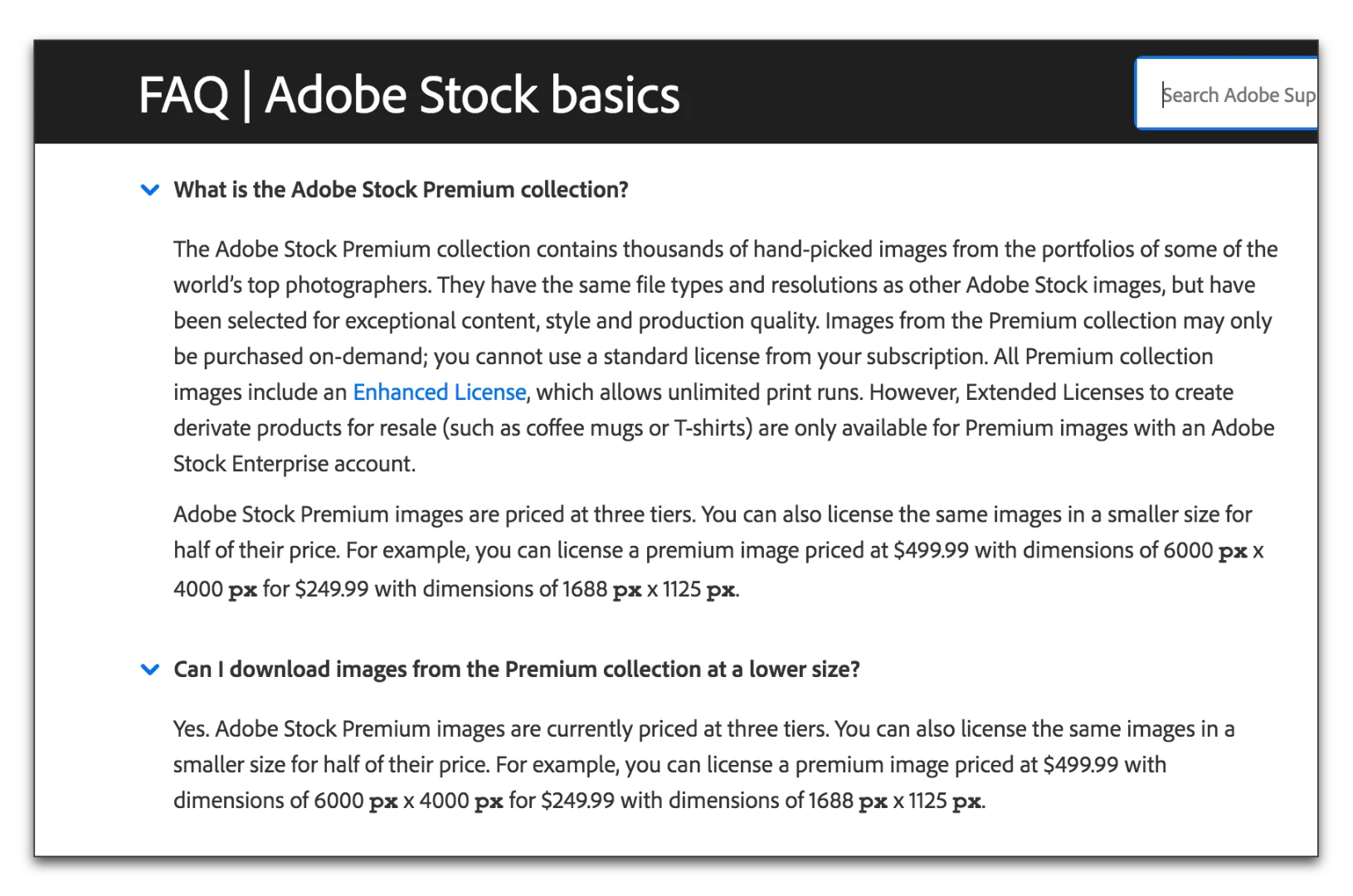Image resolution: width=1353 pixels, height=896 pixels.
Task: Click 'What is the Adobe Stock Premium collection?' heading
Action: pos(401,190)
